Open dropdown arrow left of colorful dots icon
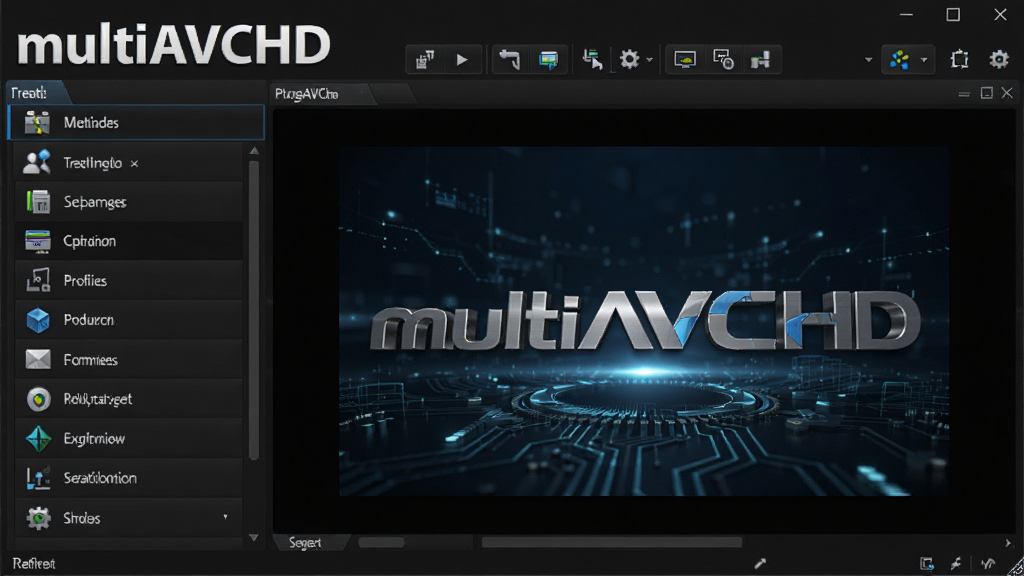 coord(868,60)
